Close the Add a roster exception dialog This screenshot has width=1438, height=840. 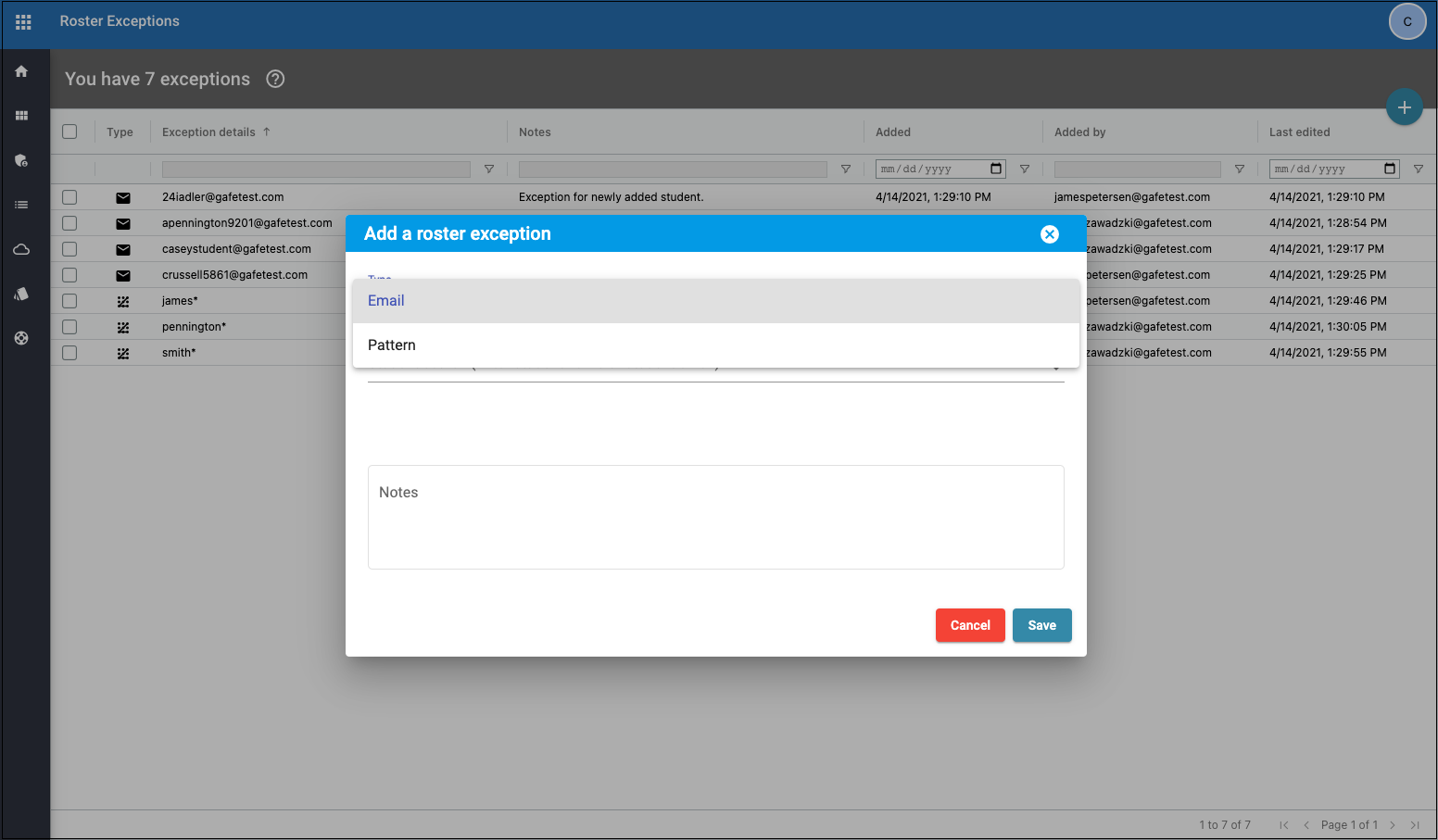pos(1049,234)
